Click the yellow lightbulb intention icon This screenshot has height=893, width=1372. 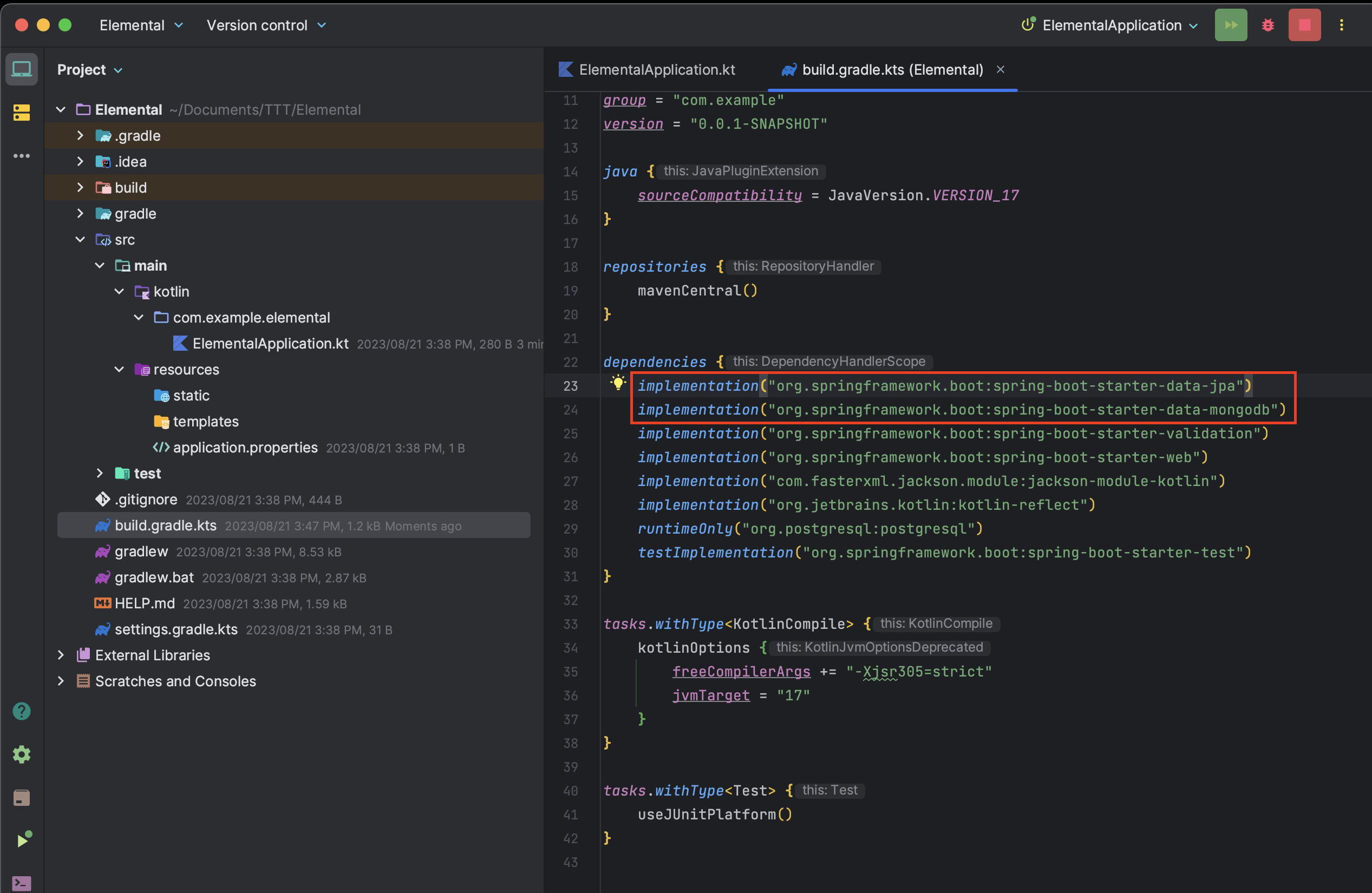(617, 383)
